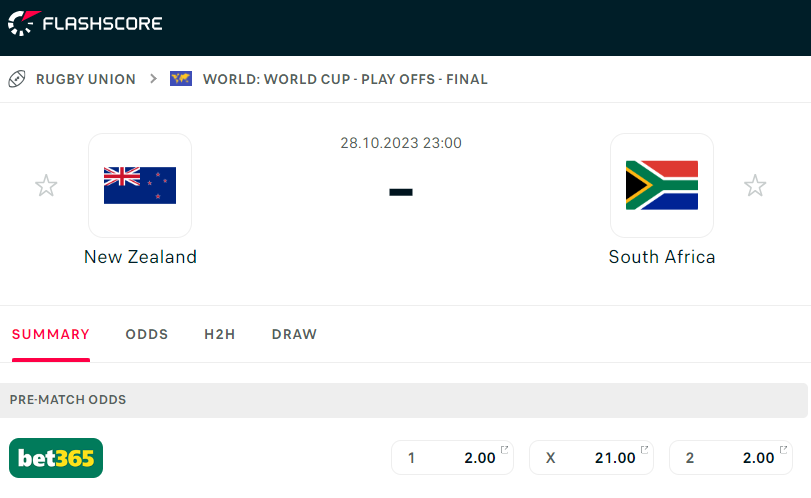This screenshot has width=811, height=498.
Task: Select the draw odds 21.00
Action: tap(591, 458)
